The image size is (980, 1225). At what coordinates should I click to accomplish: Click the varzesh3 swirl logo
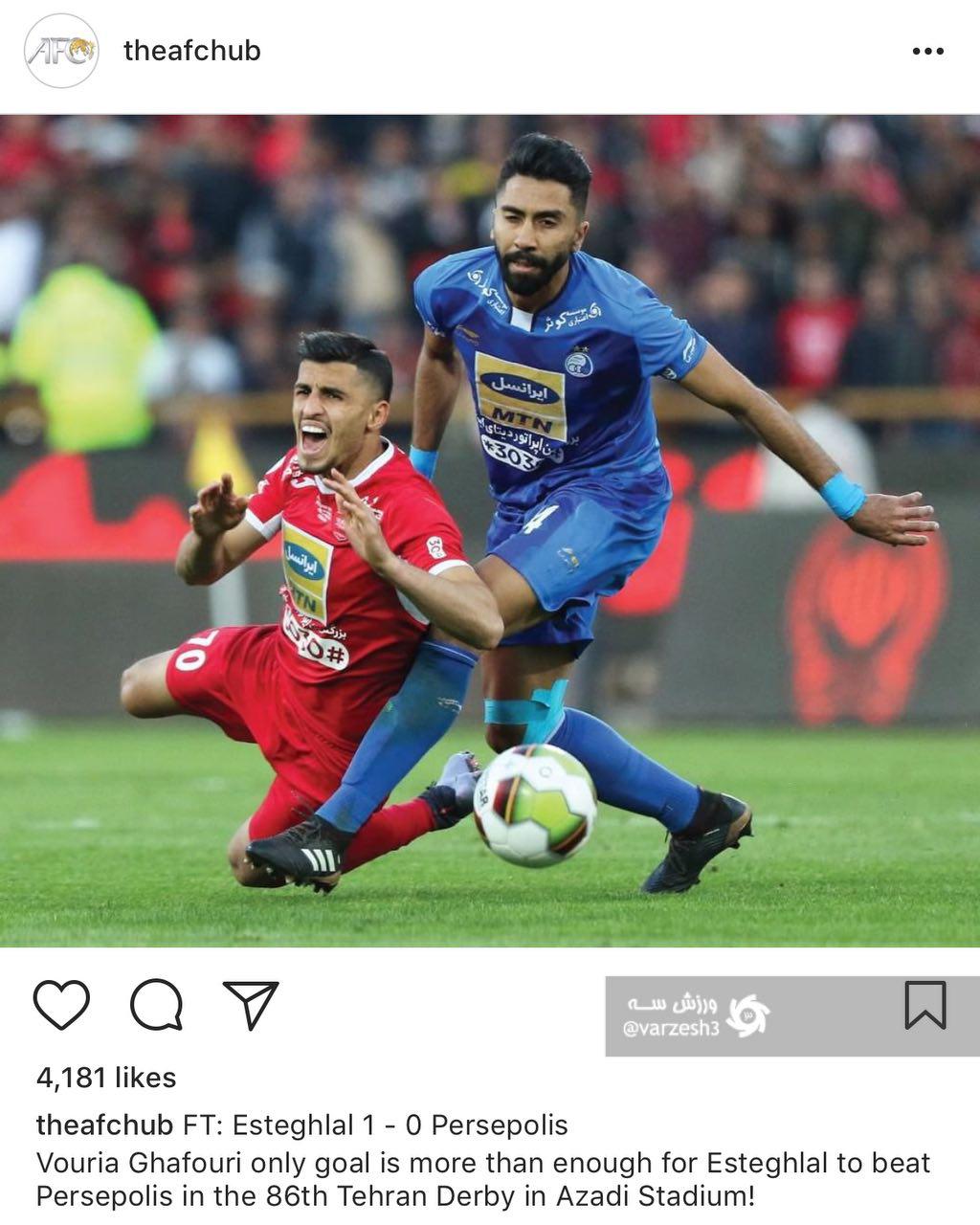(747, 1015)
